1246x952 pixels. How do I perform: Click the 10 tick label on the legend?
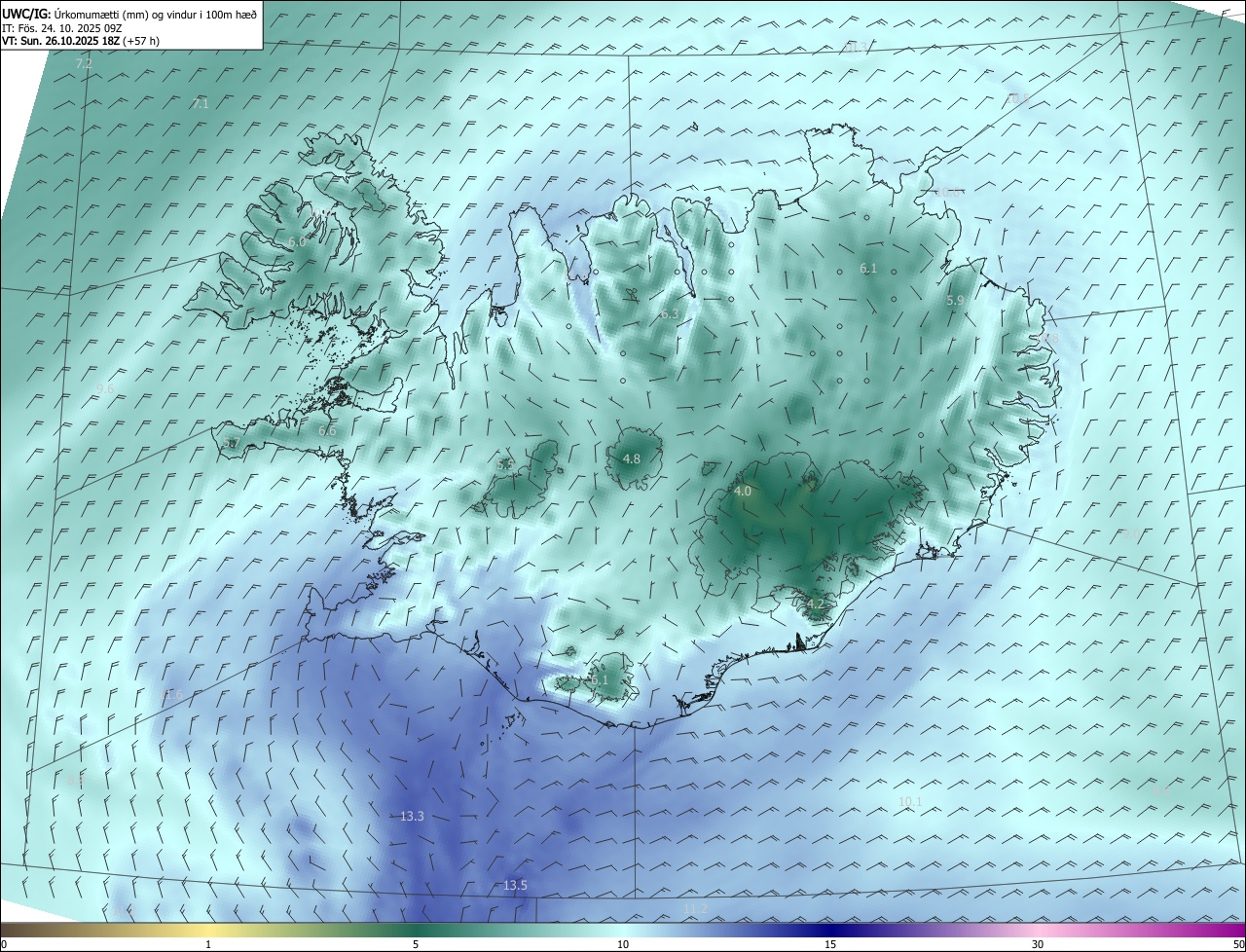(623, 944)
